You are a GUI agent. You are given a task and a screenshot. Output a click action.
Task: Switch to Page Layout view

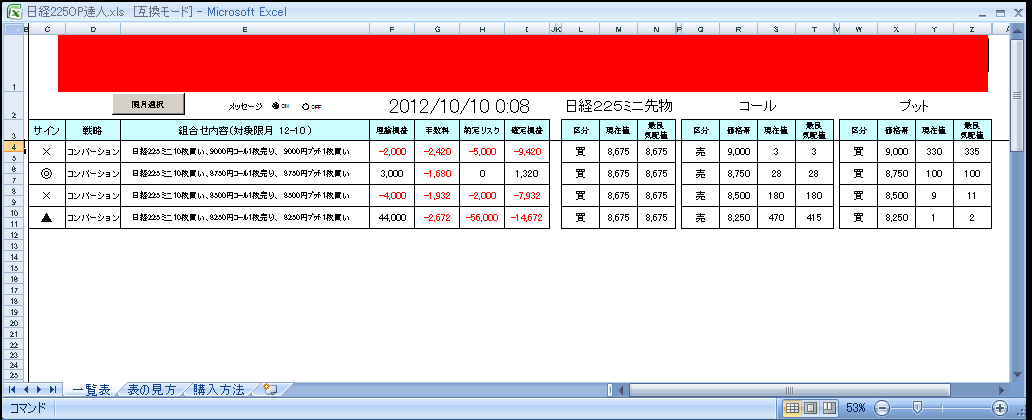coord(812,407)
